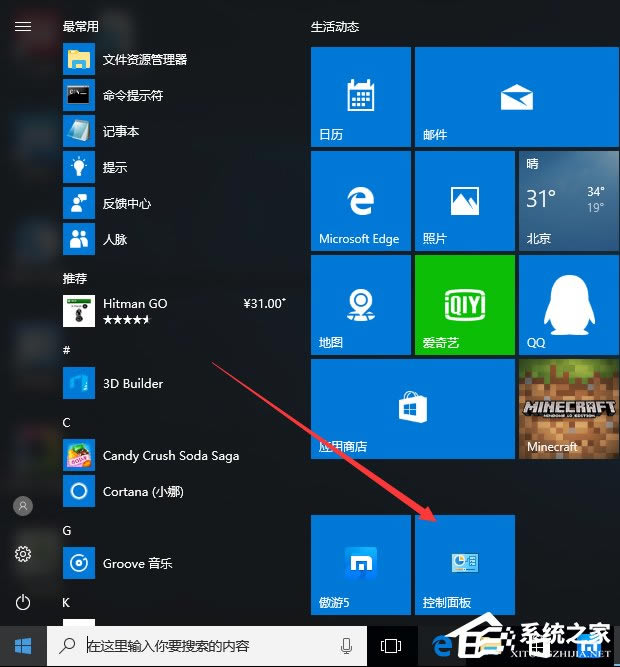
Task: Click the letter C group header
Action: click(66, 422)
